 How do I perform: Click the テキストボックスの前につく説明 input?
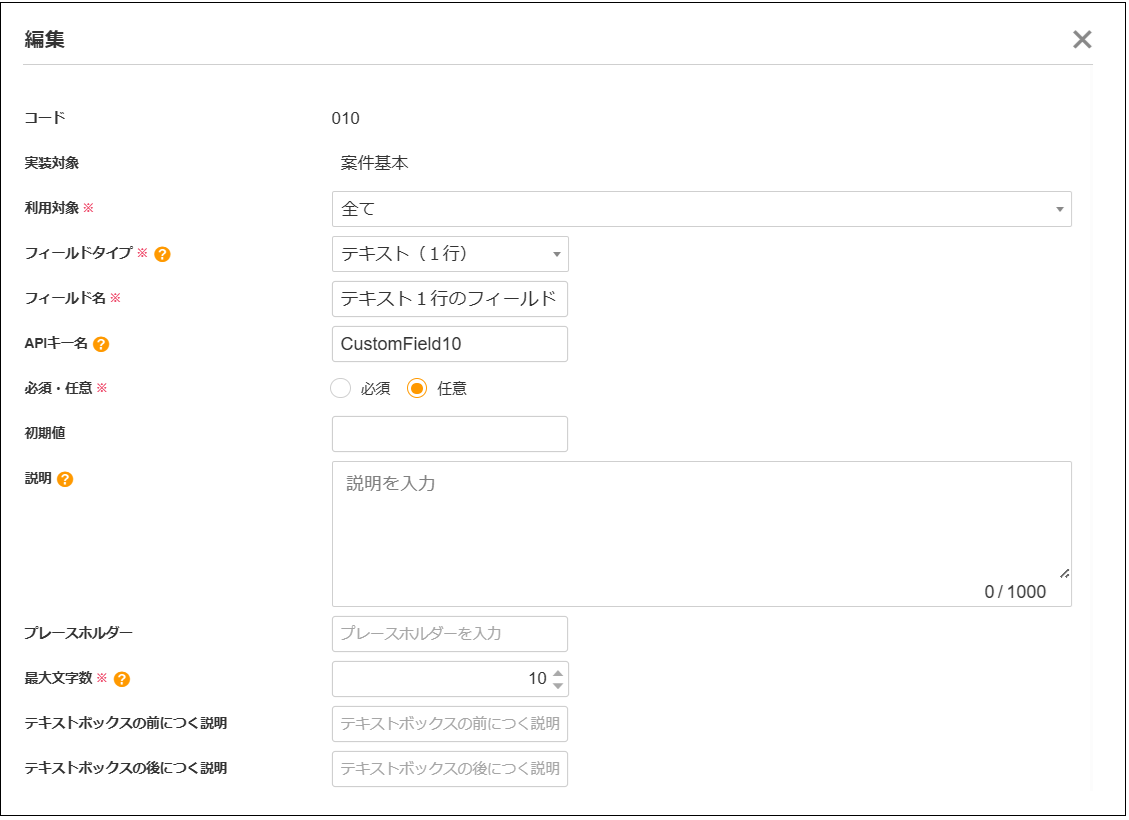[450, 724]
